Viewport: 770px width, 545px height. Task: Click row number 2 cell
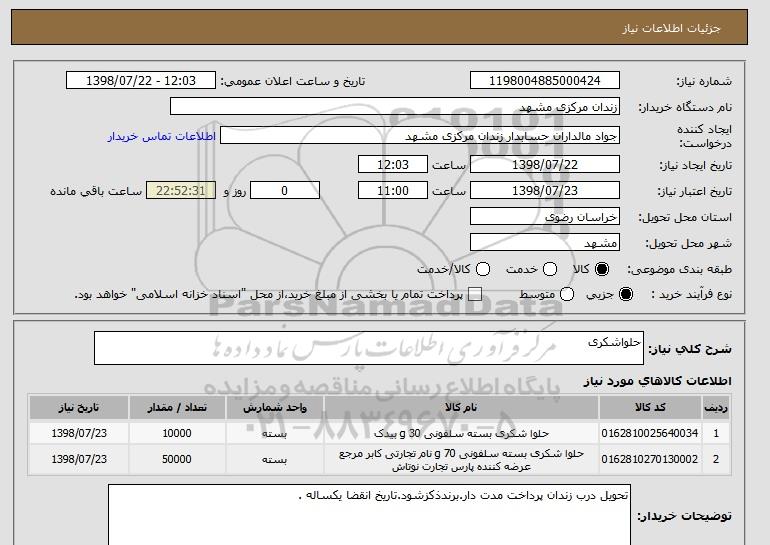pyautogui.click(x=716, y=459)
